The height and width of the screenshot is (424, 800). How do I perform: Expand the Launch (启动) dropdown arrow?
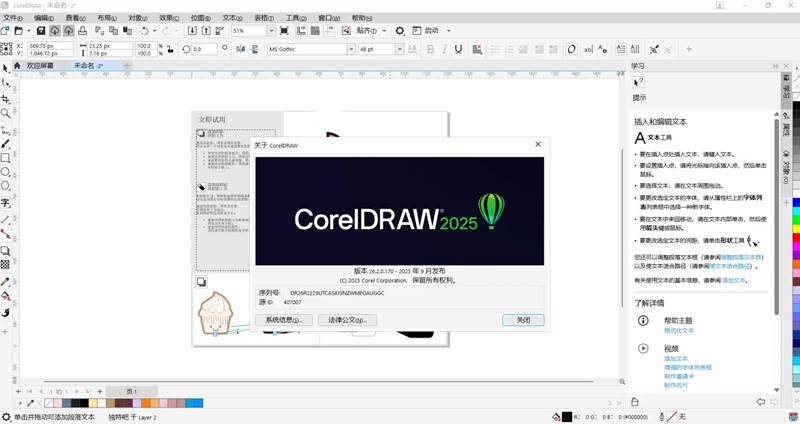point(448,31)
